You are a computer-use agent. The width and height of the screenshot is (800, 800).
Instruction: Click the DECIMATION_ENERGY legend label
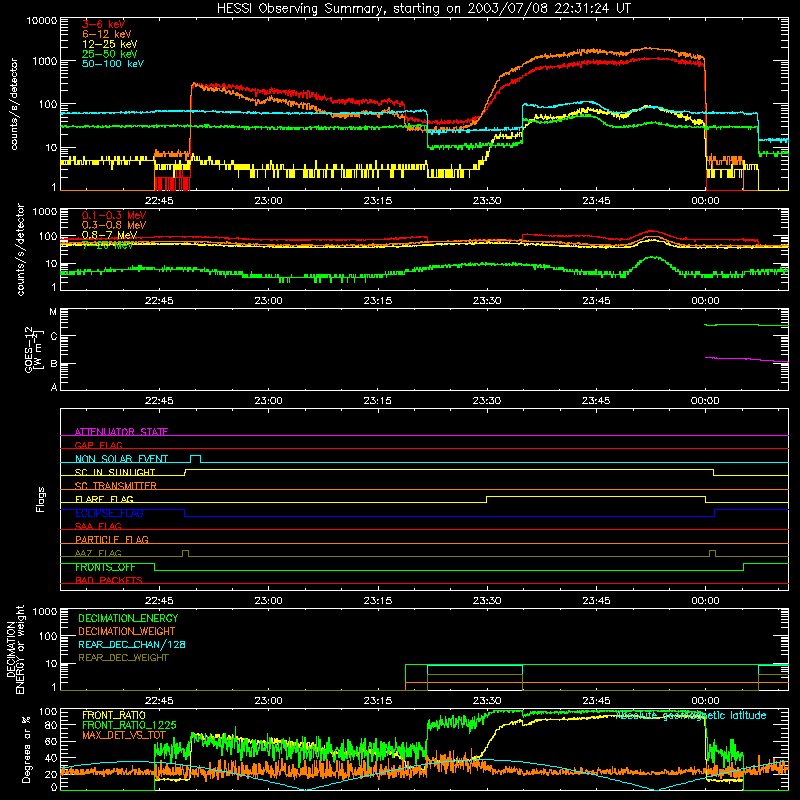pyautogui.click(x=128, y=618)
